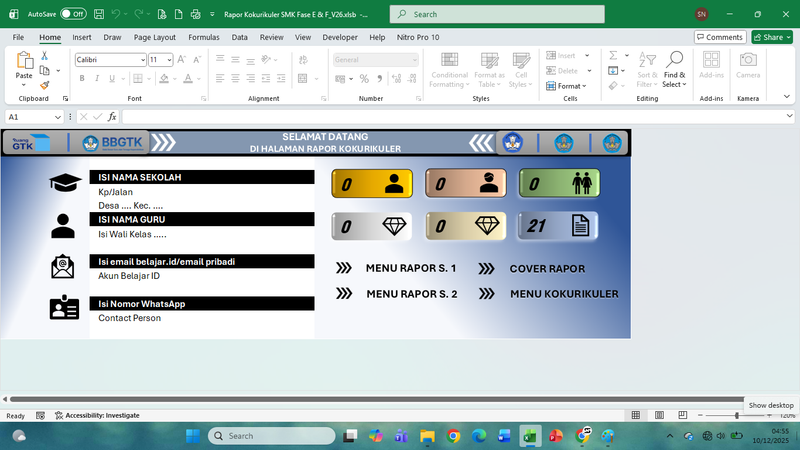
Task: Switch to Page Break Preview
Action: 683,415
